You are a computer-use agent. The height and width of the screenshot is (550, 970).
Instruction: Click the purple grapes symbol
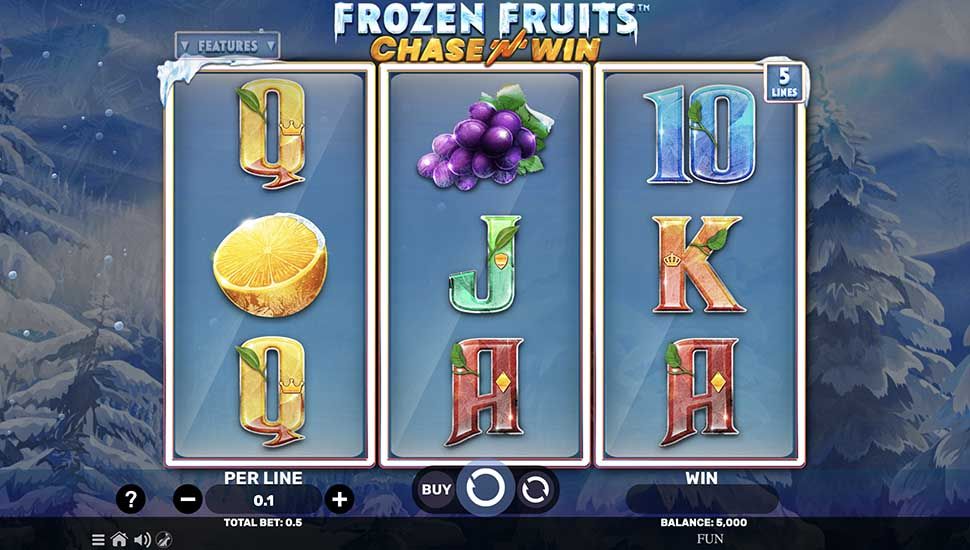click(x=485, y=138)
